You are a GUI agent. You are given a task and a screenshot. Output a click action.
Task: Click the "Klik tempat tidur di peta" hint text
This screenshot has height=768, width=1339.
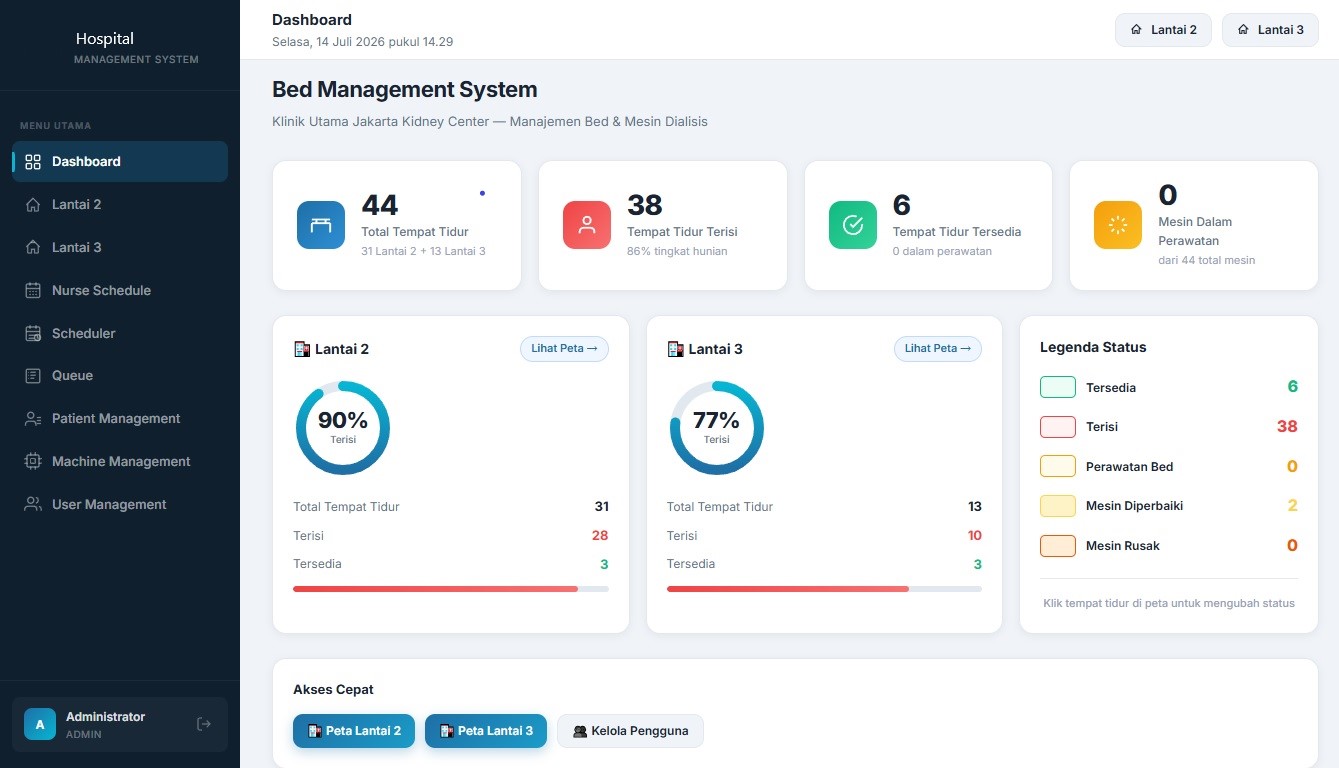pos(1169,603)
